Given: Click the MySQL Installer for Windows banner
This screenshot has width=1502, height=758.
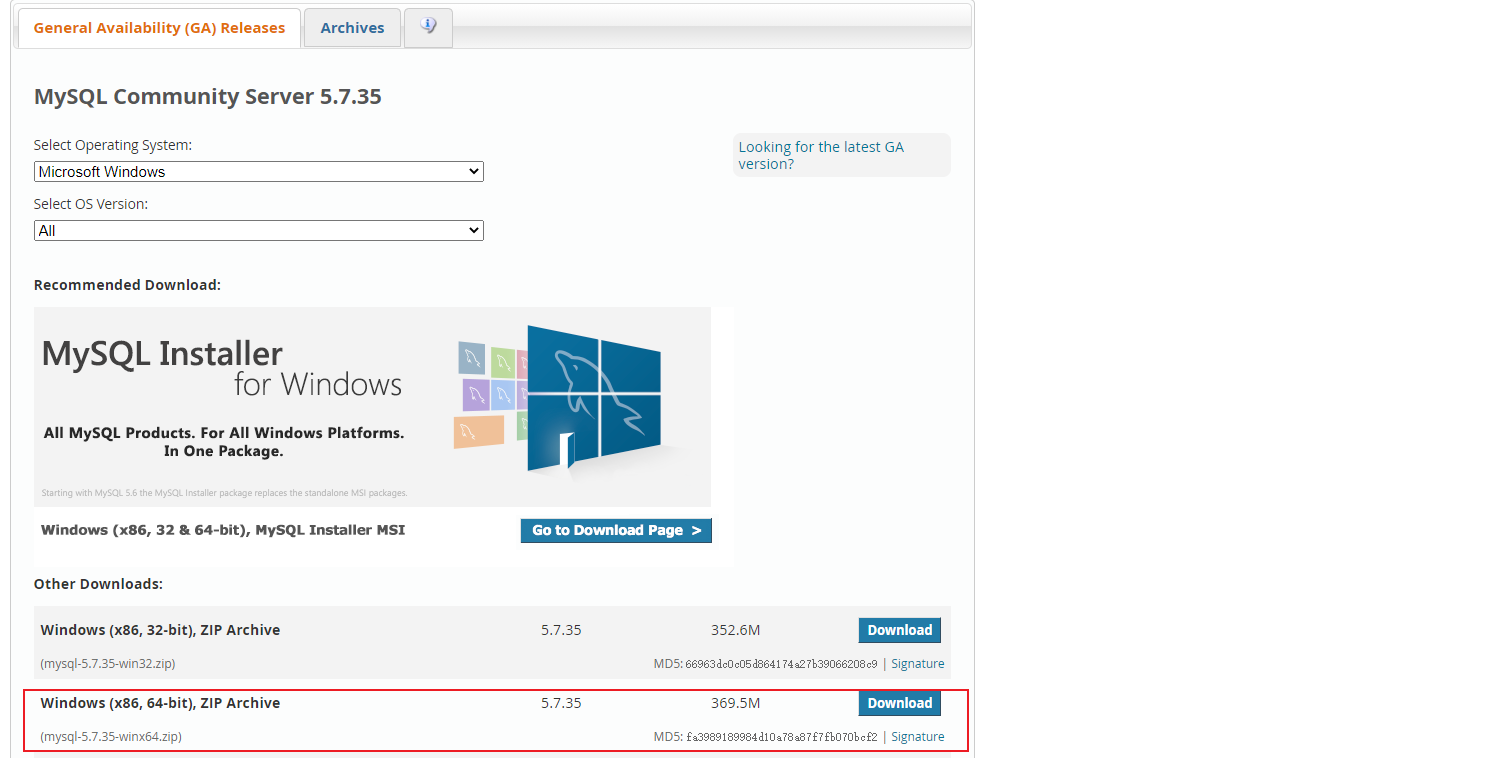Looking at the screenshot, I should 372,406.
